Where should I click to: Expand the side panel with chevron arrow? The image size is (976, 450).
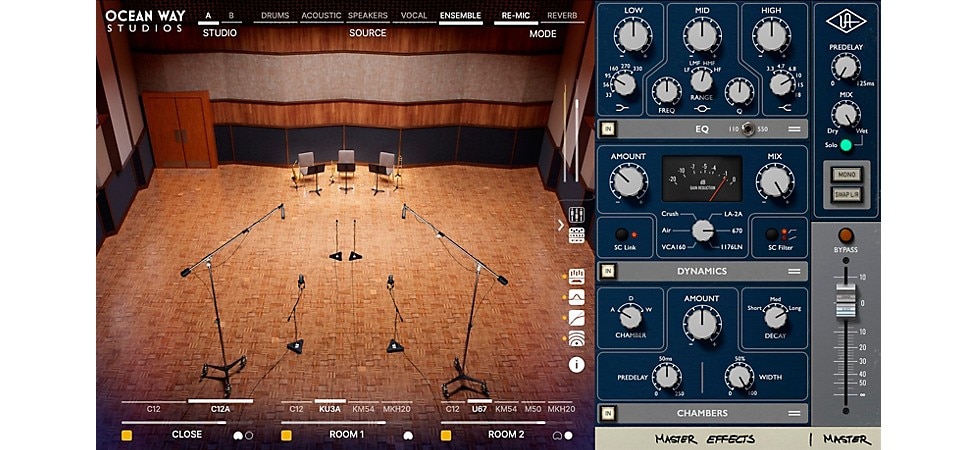[x=560, y=225]
